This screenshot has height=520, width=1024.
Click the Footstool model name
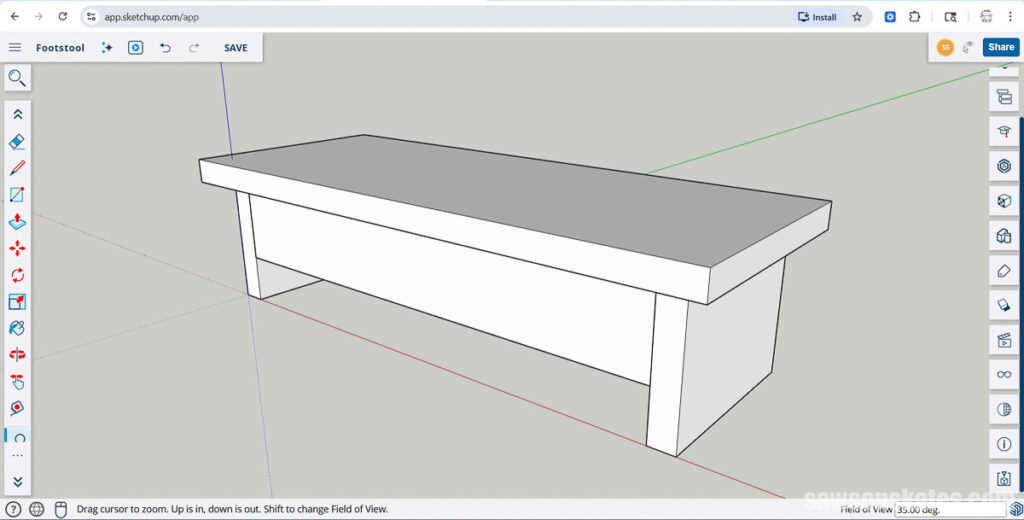point(60,48)
